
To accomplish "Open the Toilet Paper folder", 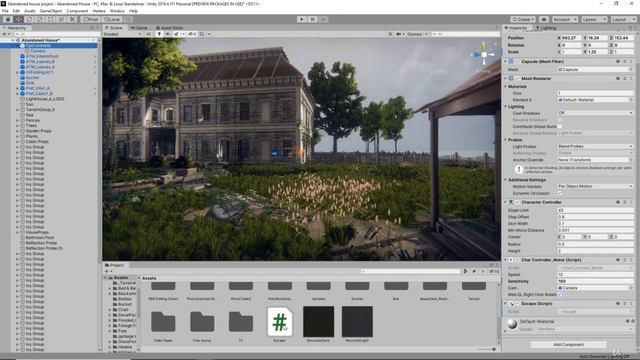I will coord(163,322).
